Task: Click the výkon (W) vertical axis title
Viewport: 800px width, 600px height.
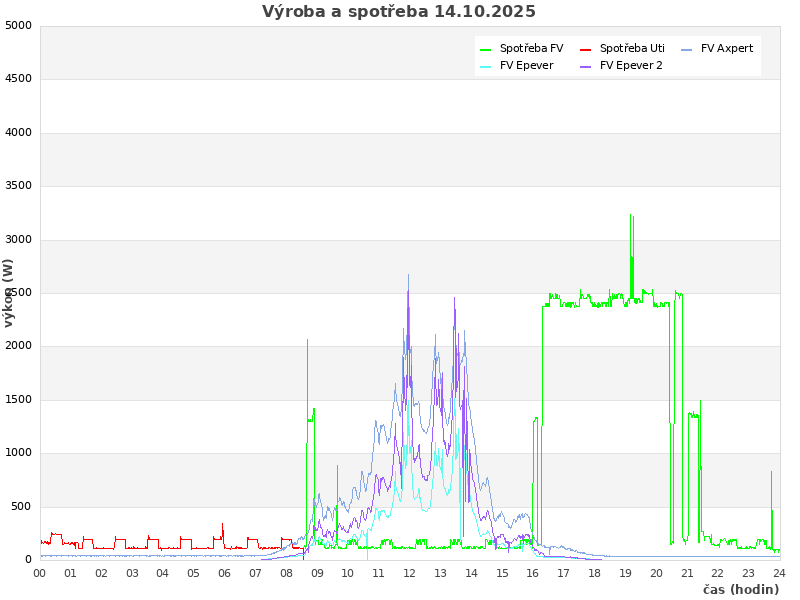Action: click(9, 292)
